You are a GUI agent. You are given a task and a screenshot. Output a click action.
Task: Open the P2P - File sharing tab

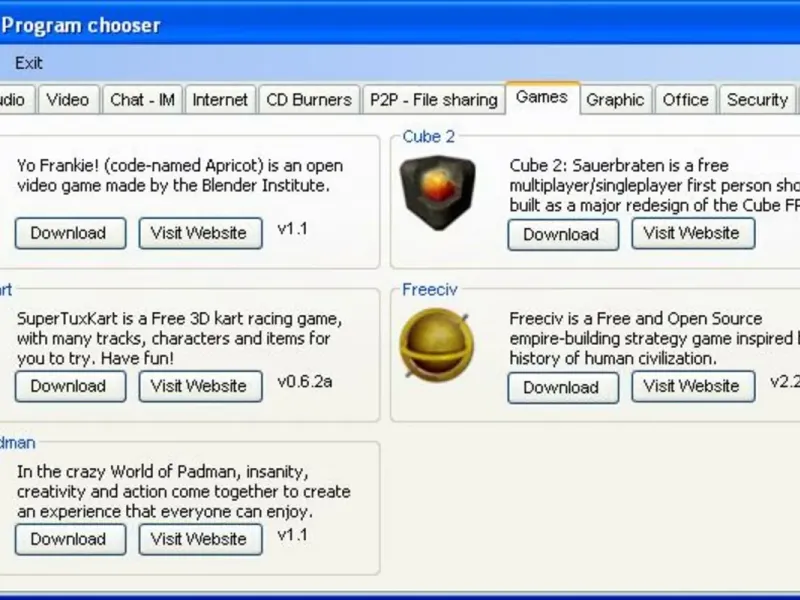tap(434, 99)
